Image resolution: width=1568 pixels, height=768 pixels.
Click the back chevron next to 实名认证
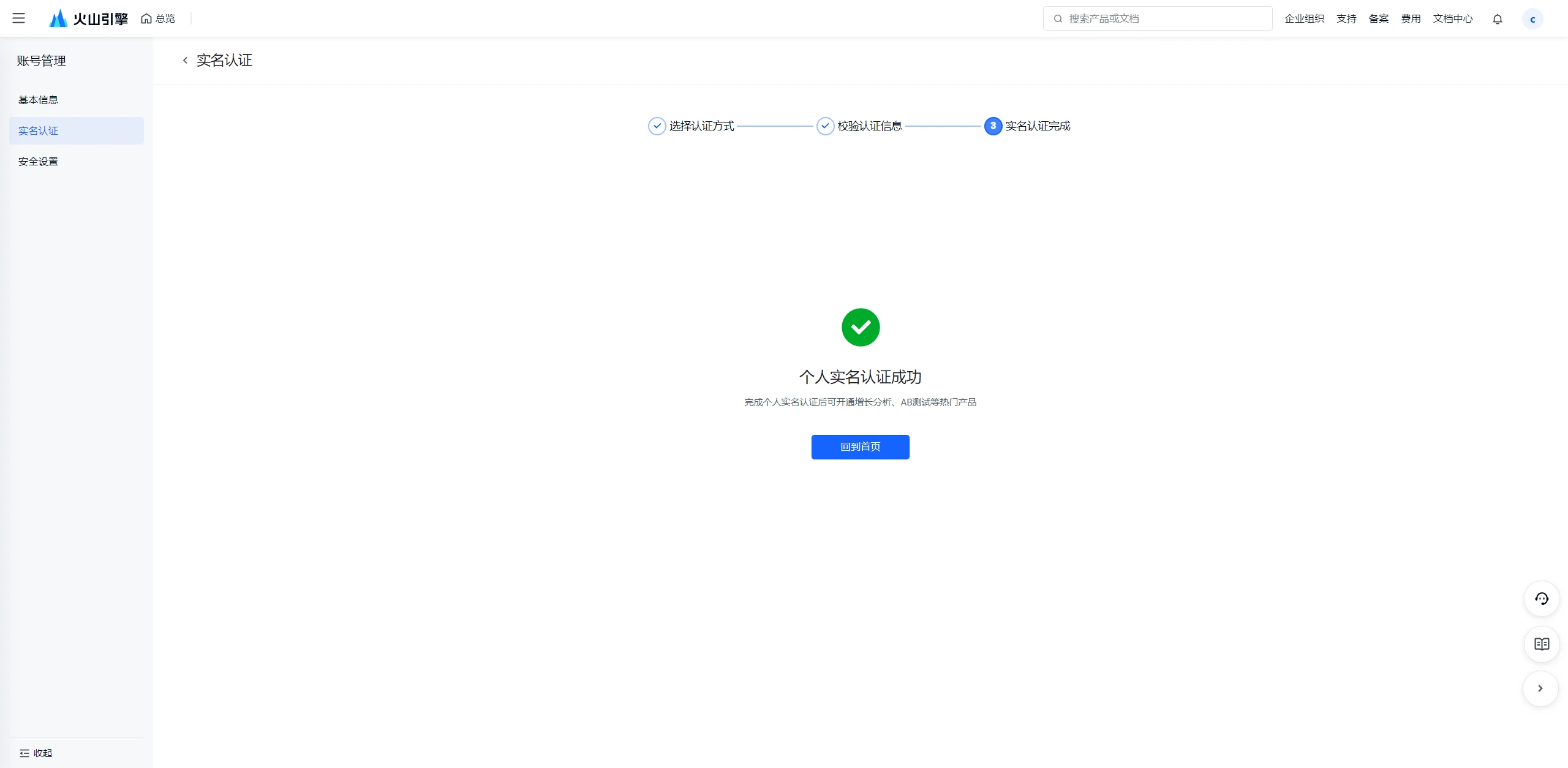tap(185, 60)
